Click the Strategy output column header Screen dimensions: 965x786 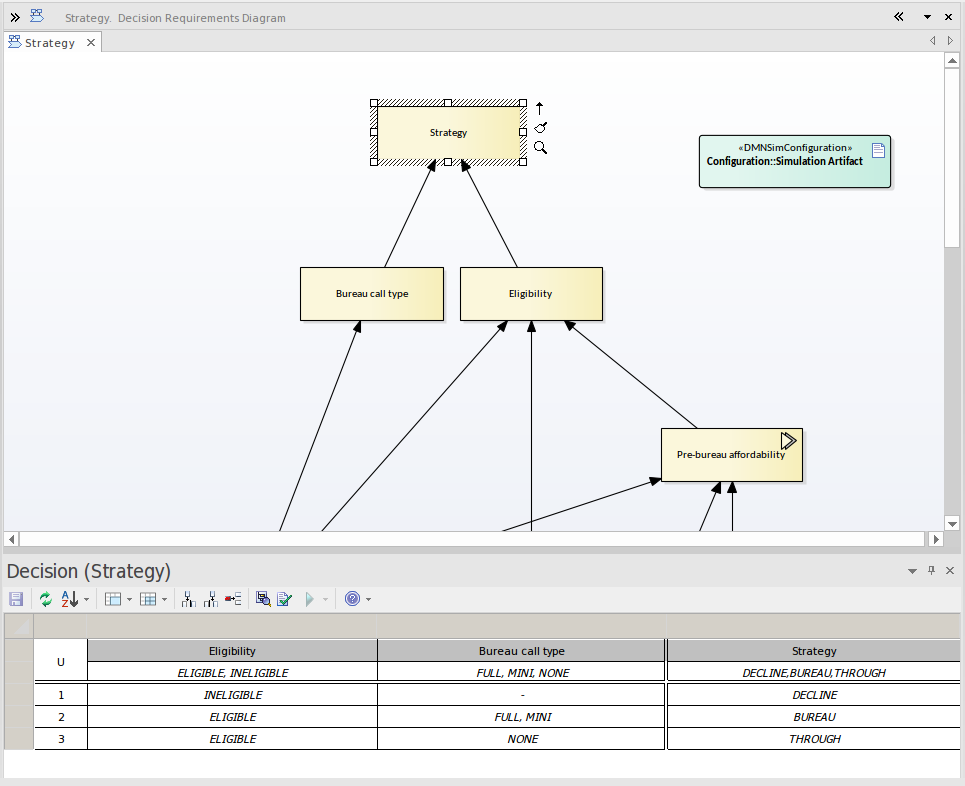[x=814, y=651]
